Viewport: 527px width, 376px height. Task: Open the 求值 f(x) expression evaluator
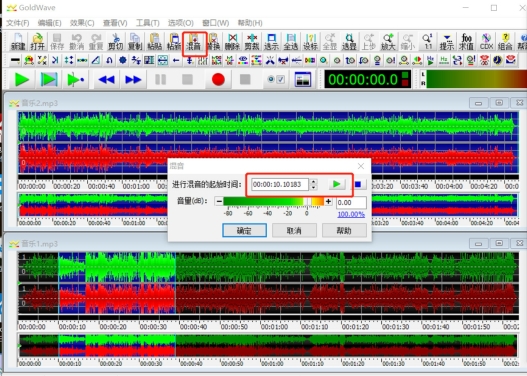click(x=467, y=42)
